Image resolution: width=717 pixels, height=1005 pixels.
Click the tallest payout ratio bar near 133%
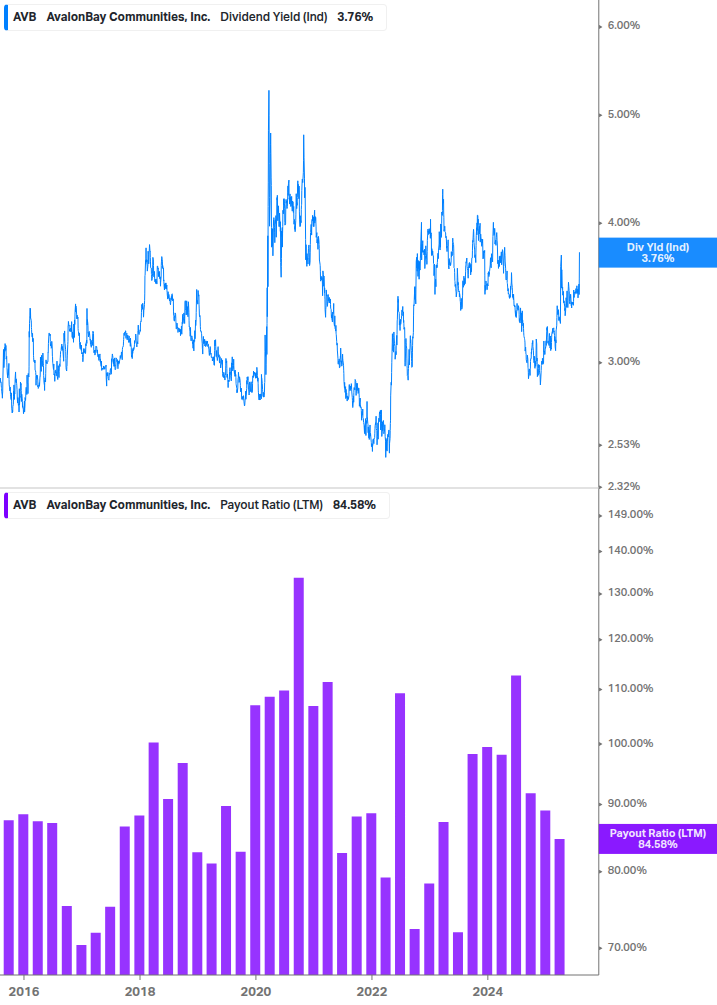(x=299, y=776)
